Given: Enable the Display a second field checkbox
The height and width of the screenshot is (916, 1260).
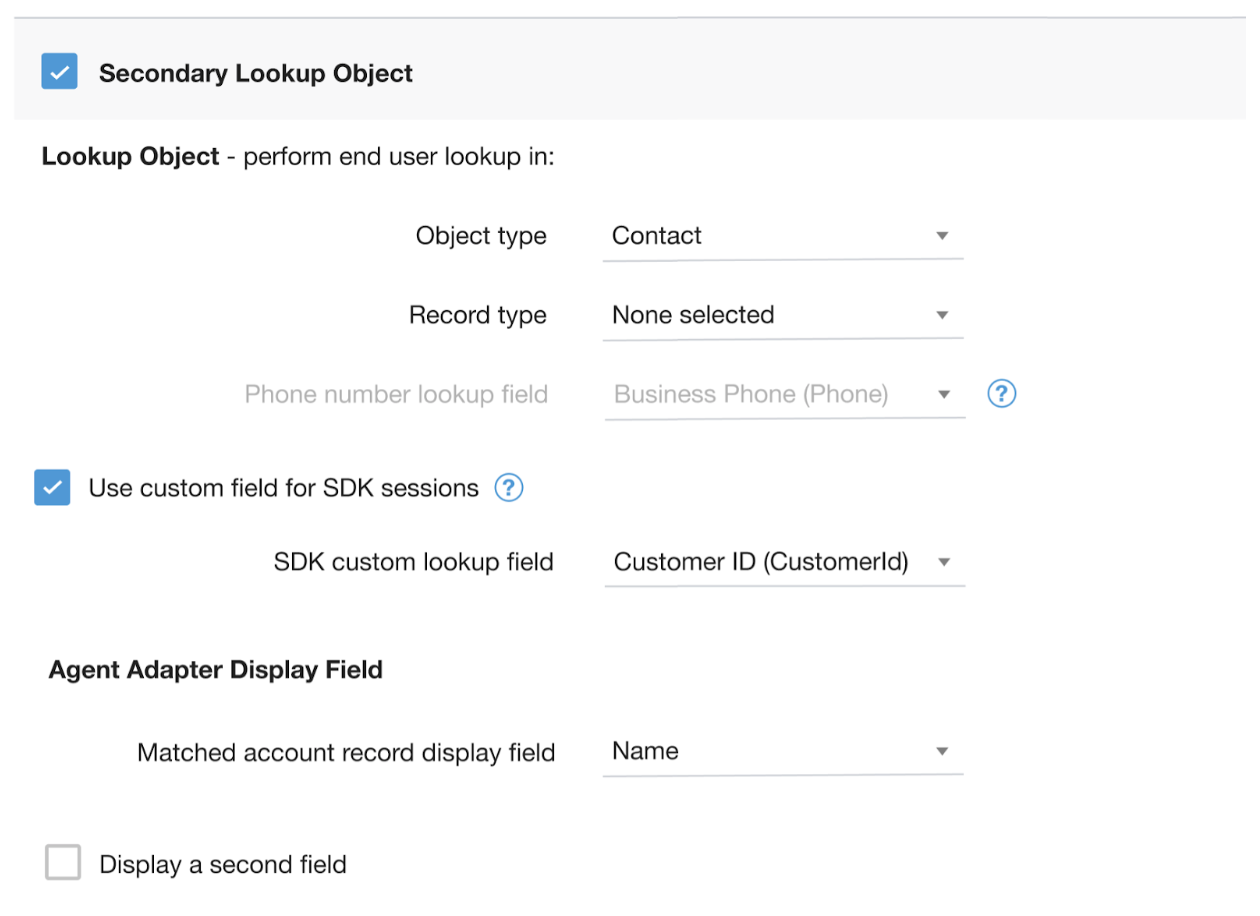Looking at the screenshot, I should pyautogui.click(x=63, y=863).
